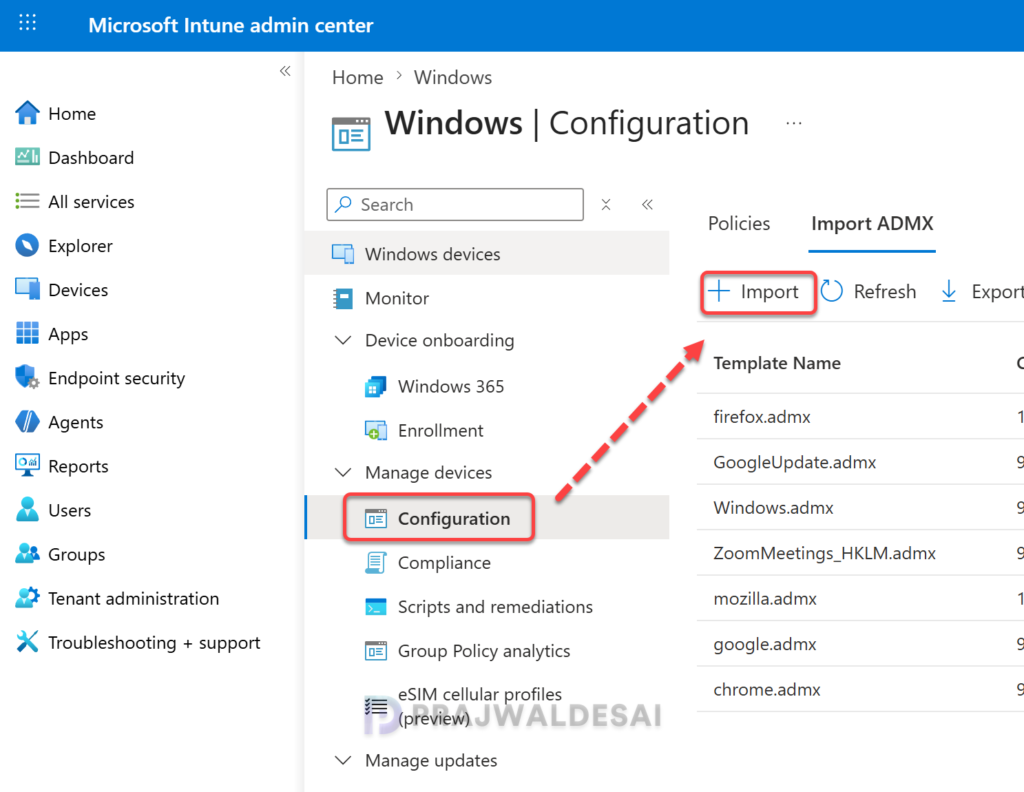The height and width of the screenshot is (792, 1024).
Task: Sort by Template Name column header
Action: [777, 363]
